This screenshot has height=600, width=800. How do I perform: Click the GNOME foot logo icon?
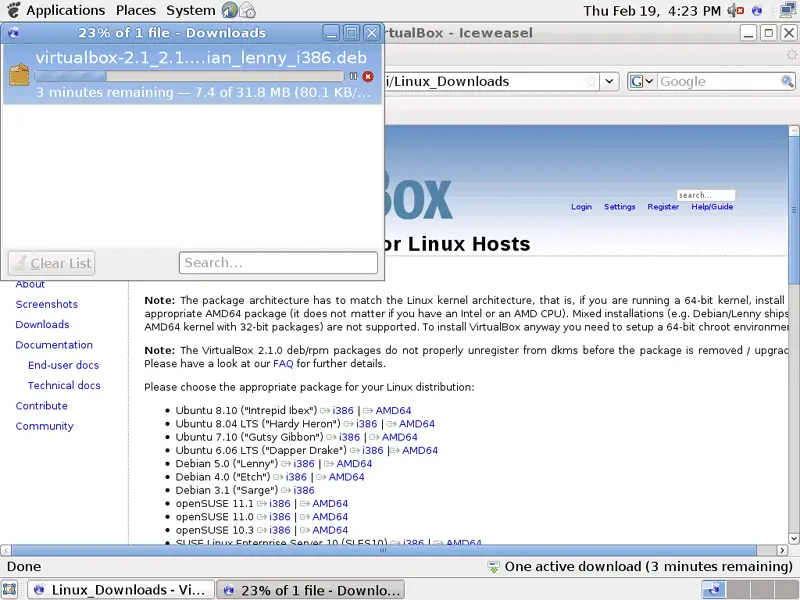(x=14, y=10)
